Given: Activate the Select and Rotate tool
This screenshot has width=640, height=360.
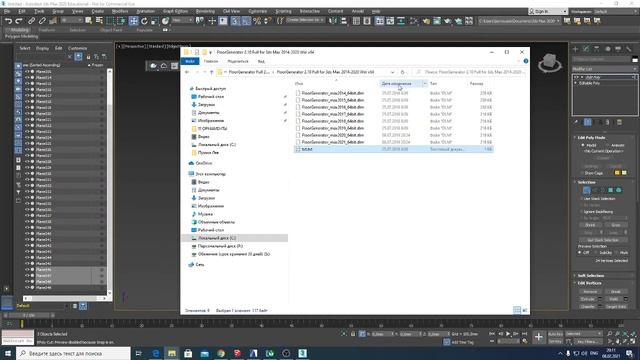Looking at the screenshot, I should click(x=144, y=21).
